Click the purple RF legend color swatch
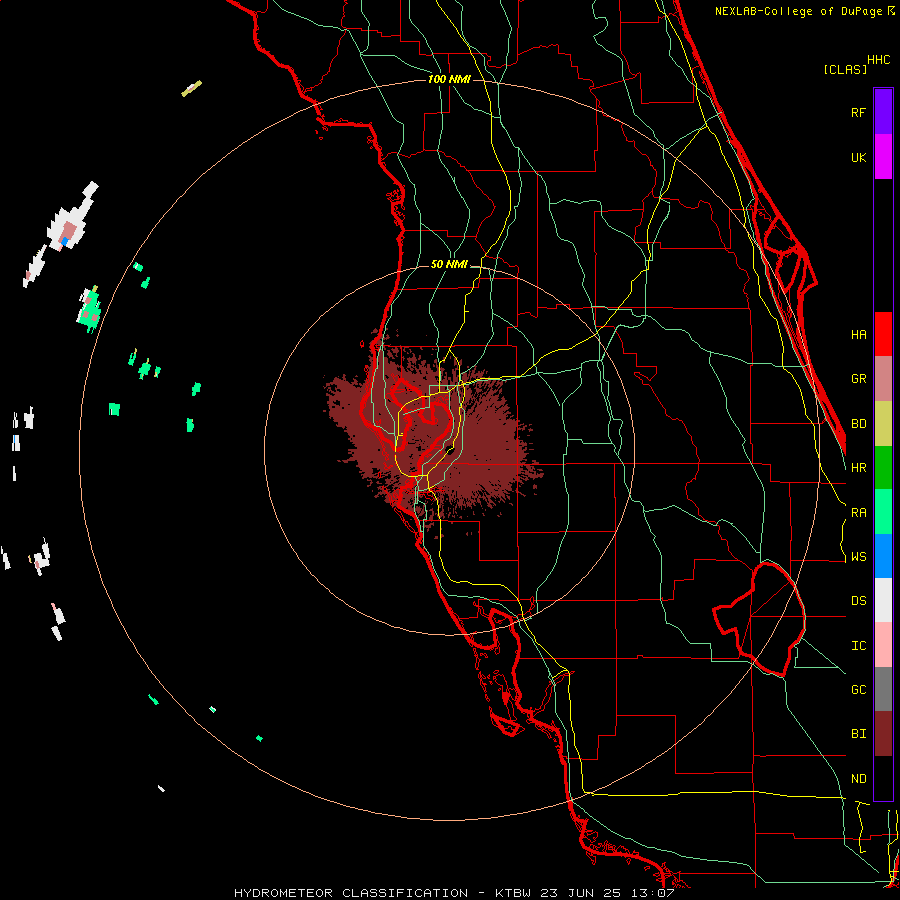 tap(883, 112)
